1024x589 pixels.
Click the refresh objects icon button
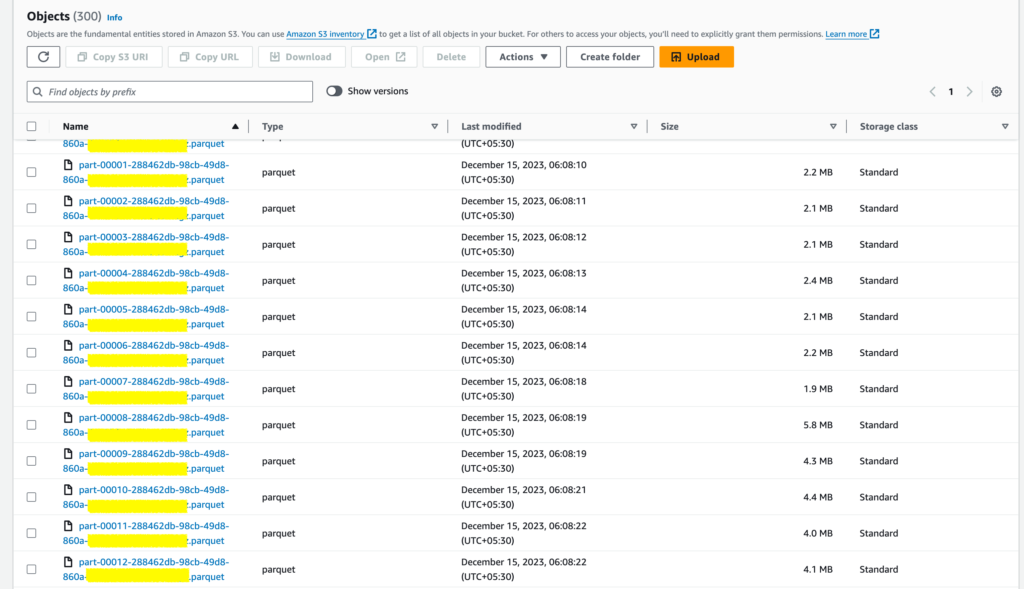43,57
